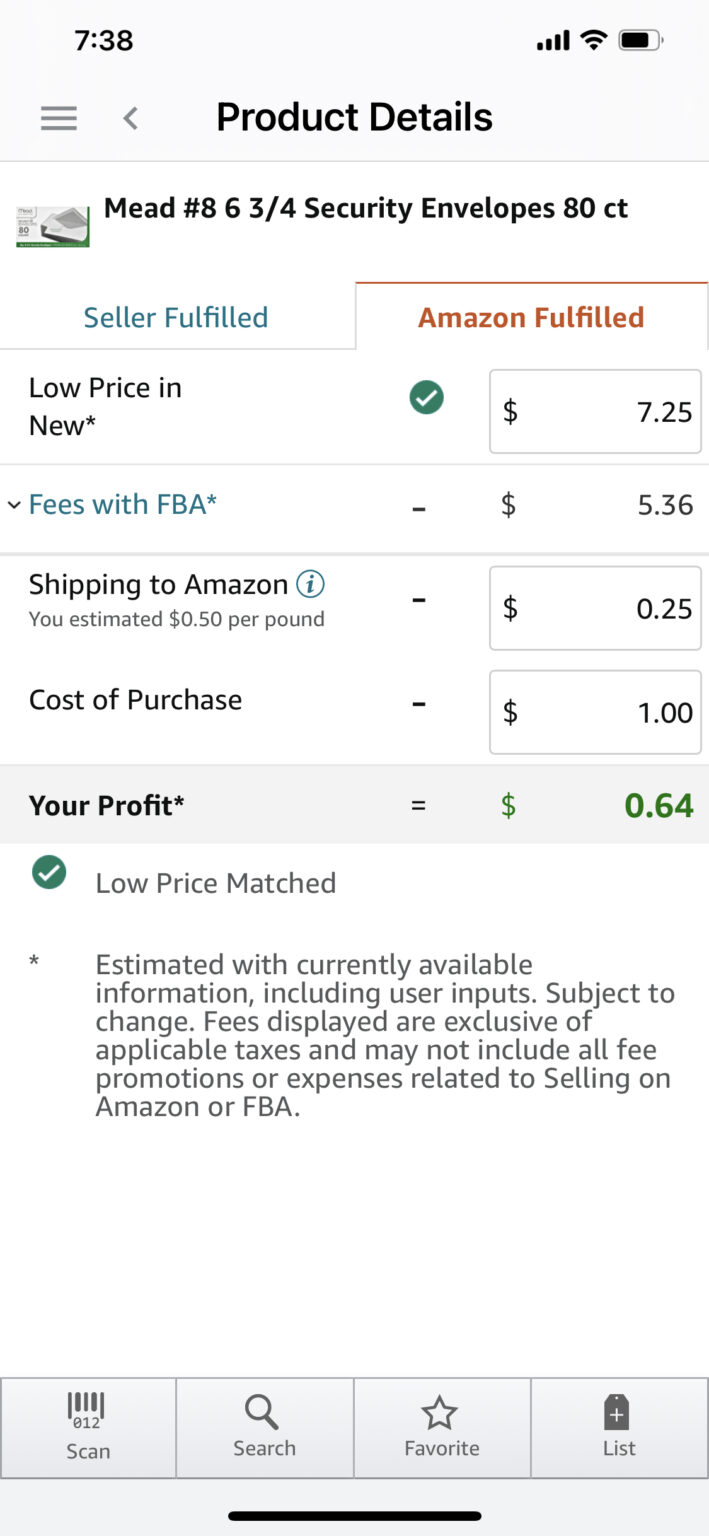Image resolution: width=709 pixels, height=1536 pixels.
Task: Open the Fees with FBA link
Action: pos(122,505)
